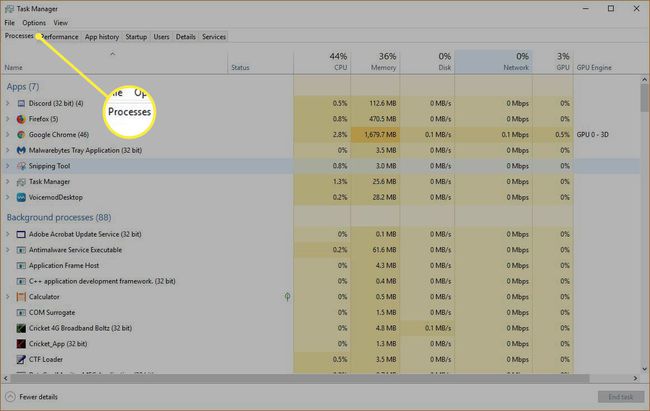This screenshot has width=650, height=411.
Task: Select the Processes tab
Action: tap(19, 36)
